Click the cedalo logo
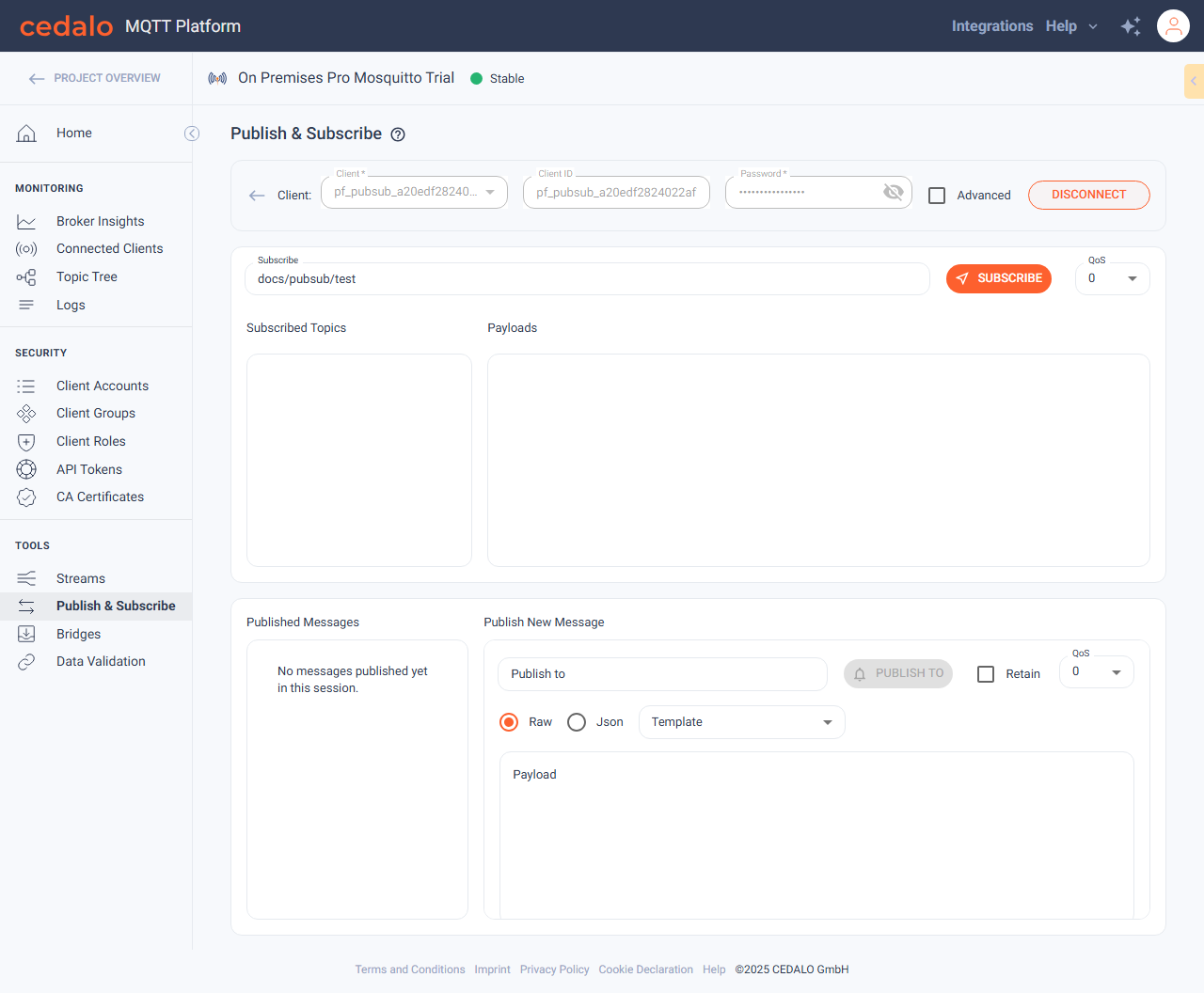This screenshot has width=1204, height=993. click(66, 26)
